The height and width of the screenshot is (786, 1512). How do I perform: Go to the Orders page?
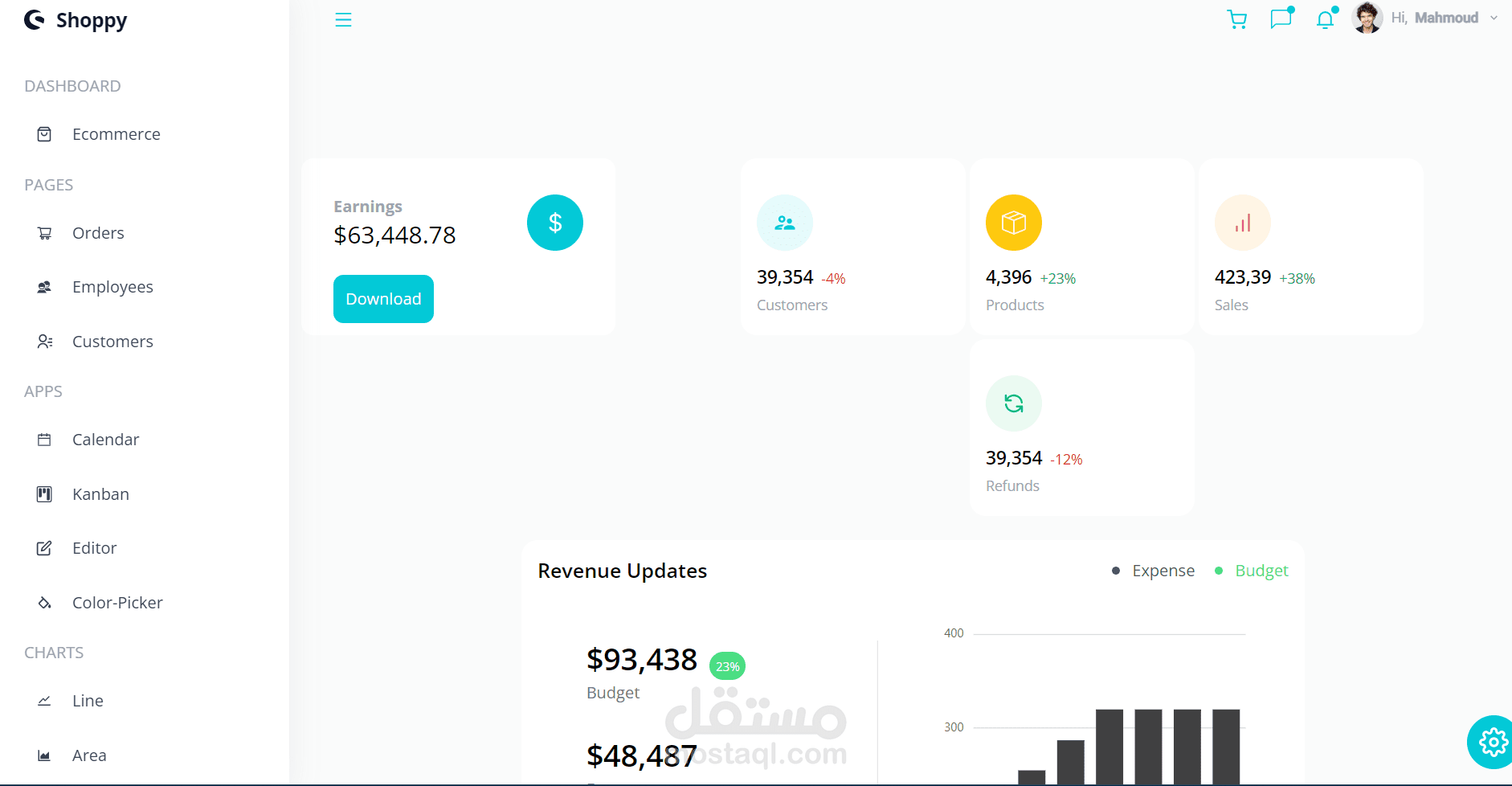point(98,233)
